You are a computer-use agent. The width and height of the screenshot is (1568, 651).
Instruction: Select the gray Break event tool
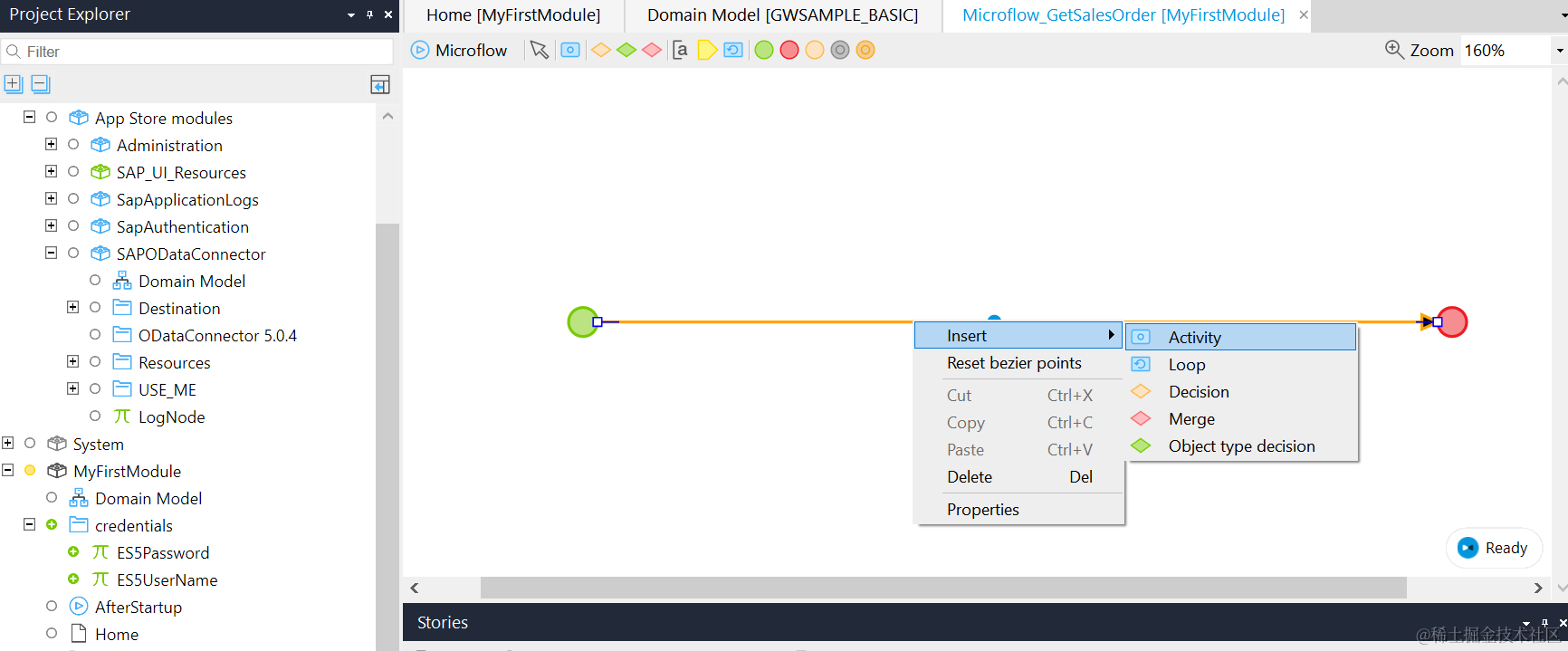coord(840,50)
